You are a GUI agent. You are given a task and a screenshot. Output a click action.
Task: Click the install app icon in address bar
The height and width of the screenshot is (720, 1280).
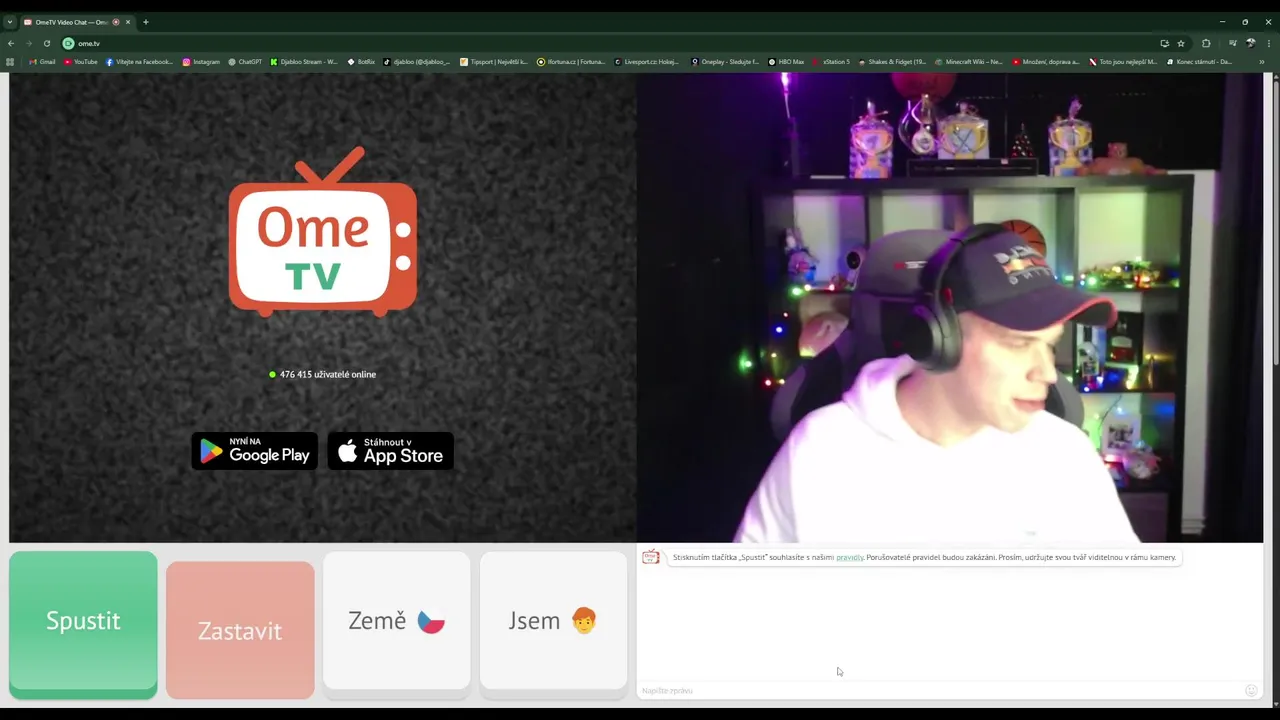(1164, 43)
